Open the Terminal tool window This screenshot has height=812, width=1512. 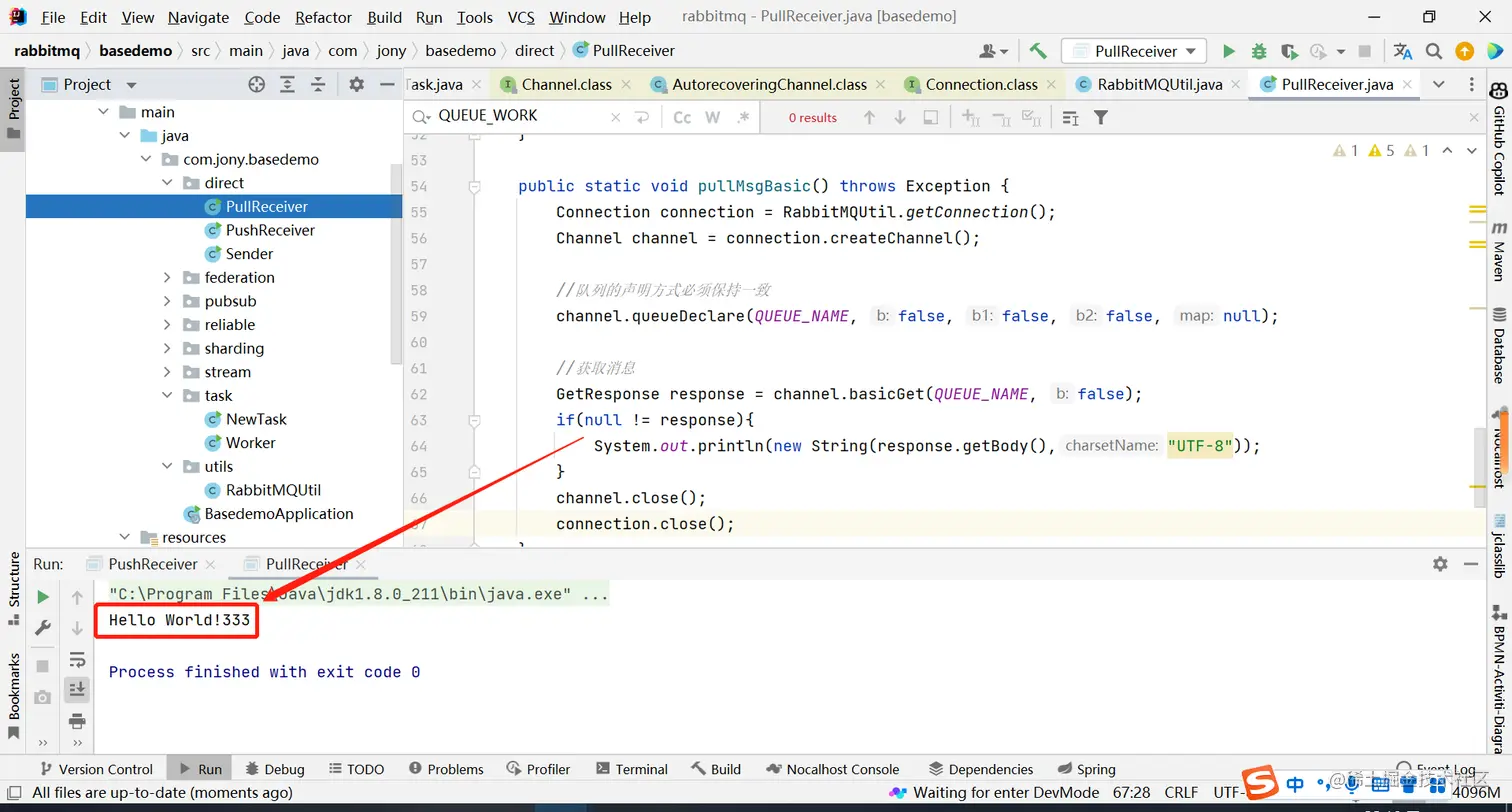click(x=631, y=769)
